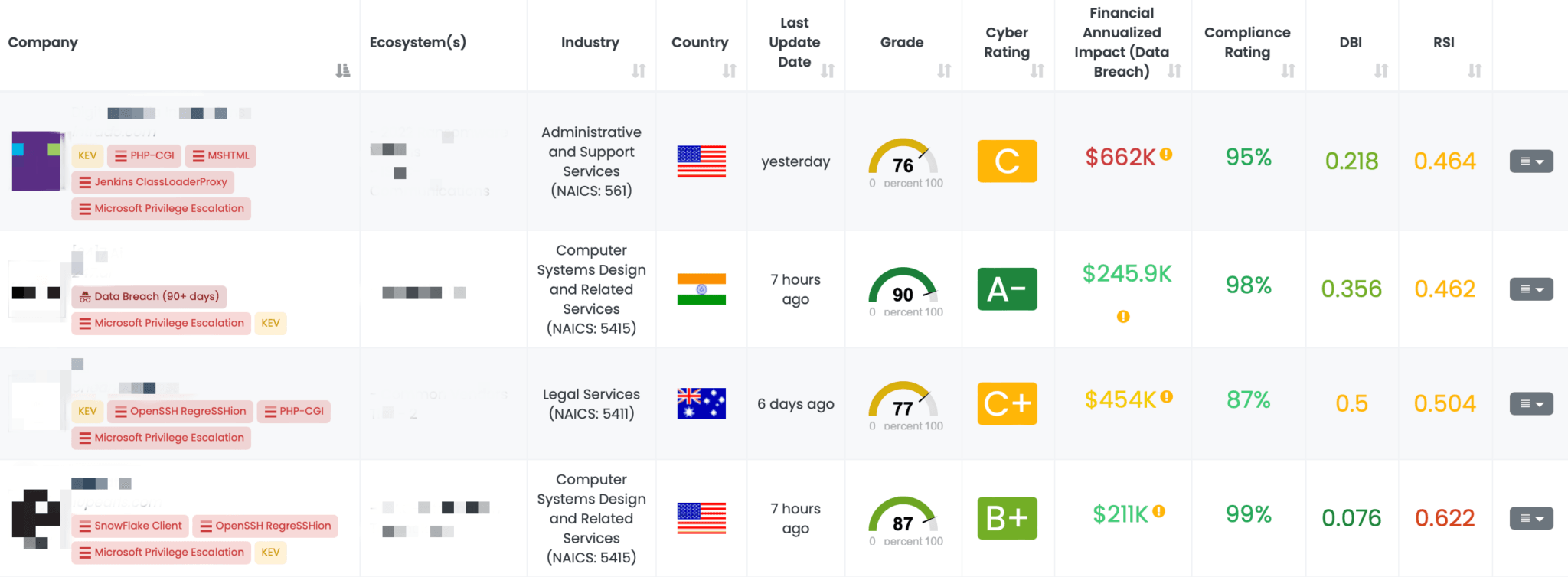
Task: Click the Jenkins ClassLoaderProxy tag
Action: pyautogui.click(x=153, y=182)
